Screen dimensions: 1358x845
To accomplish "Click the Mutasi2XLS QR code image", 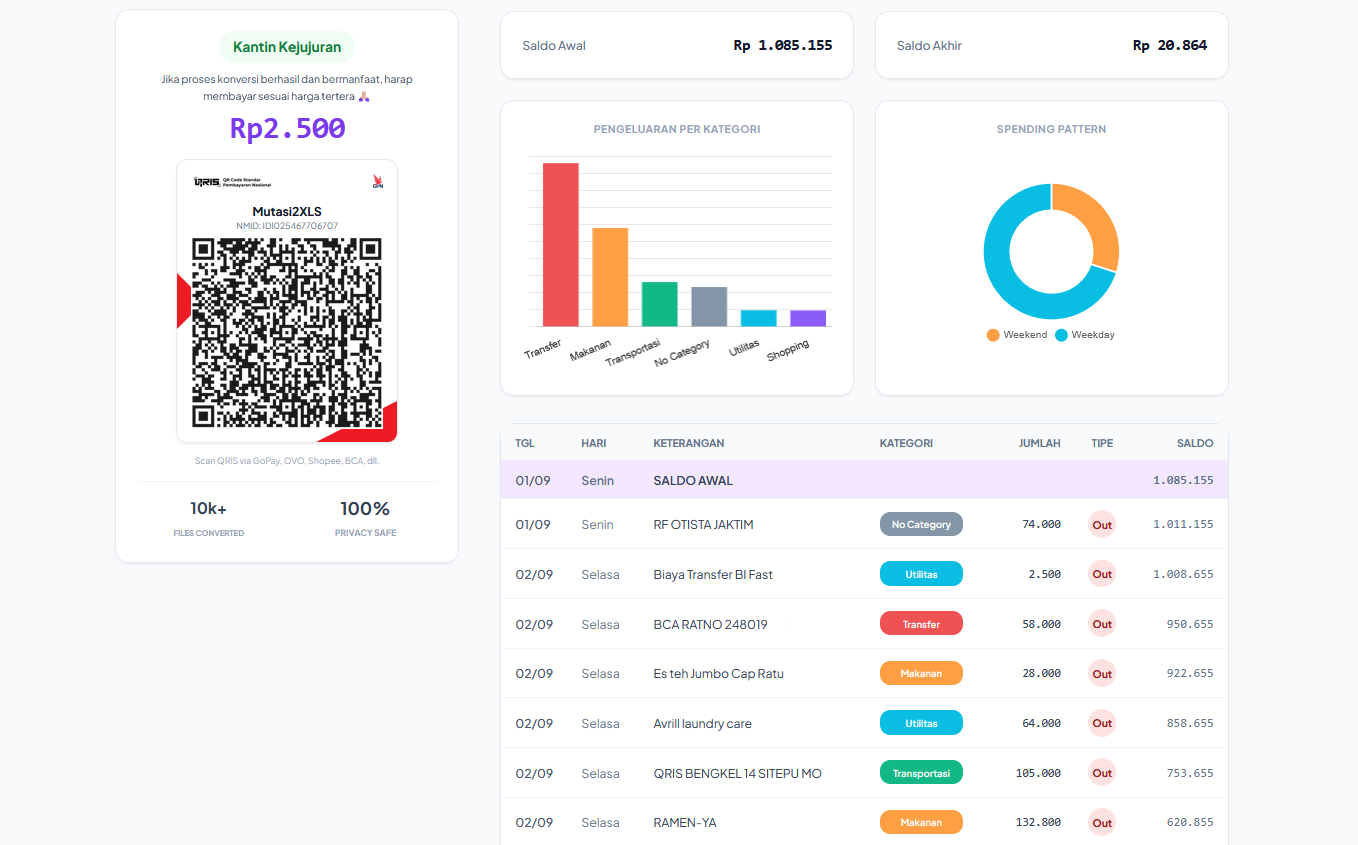I will (287, 333).
